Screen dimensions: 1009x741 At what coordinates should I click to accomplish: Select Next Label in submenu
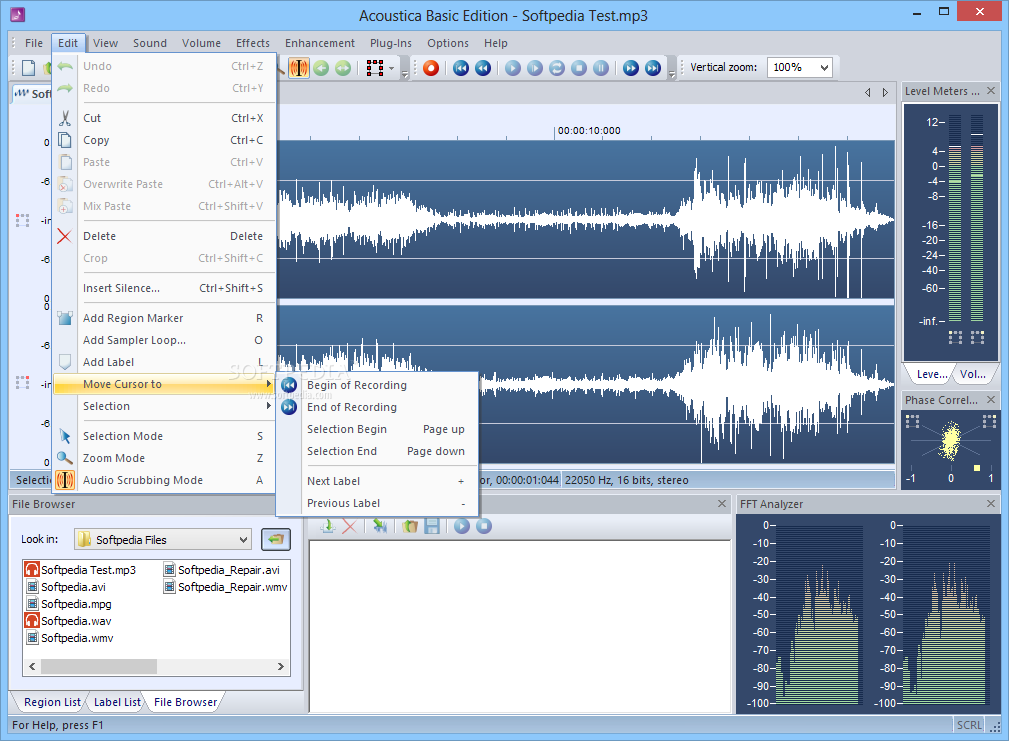coord(377,481)
